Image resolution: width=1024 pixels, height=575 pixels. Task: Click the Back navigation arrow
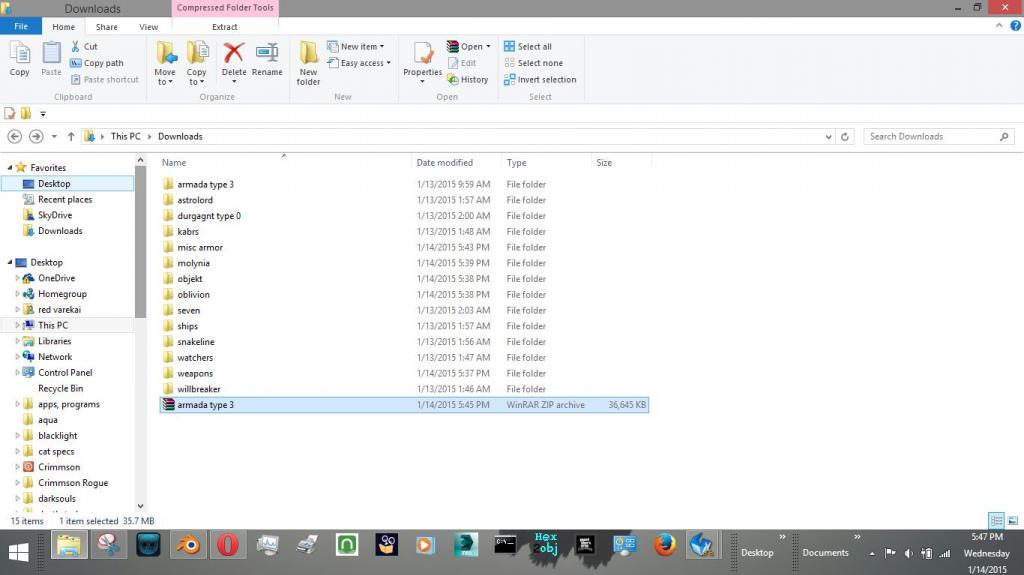[14, 137]
